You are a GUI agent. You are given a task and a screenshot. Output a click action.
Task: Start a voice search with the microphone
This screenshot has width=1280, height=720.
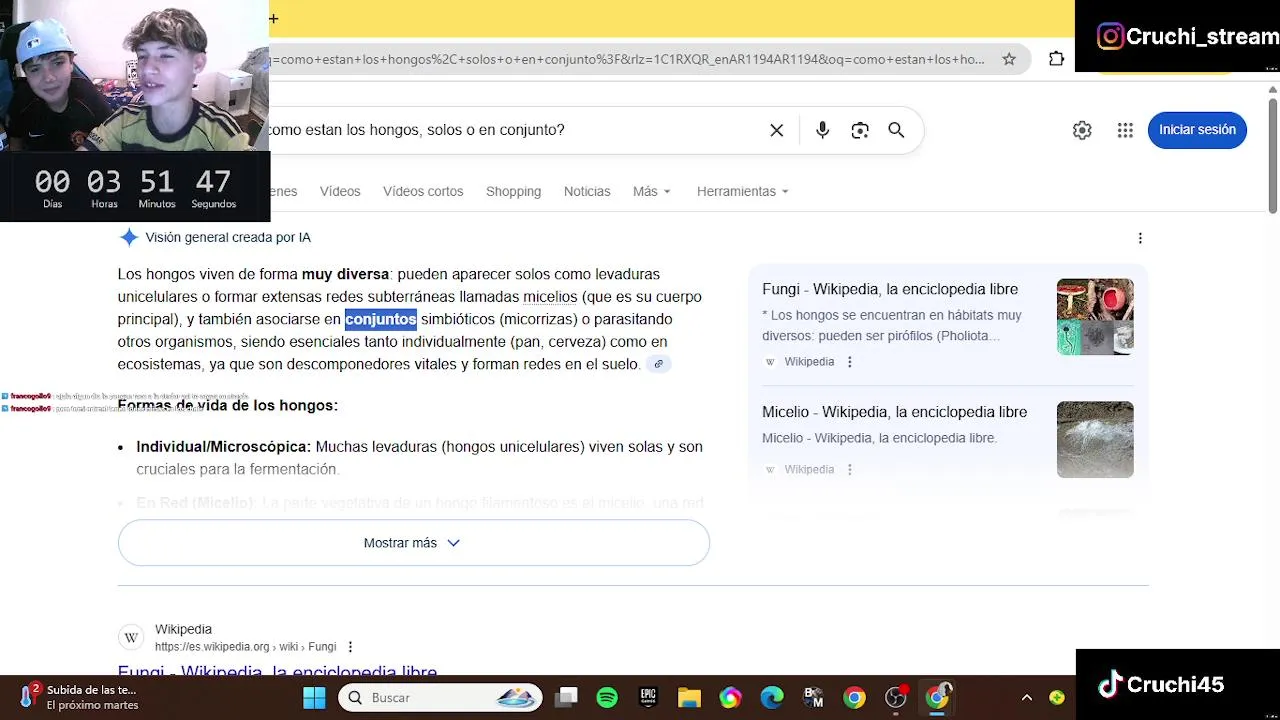tap(822, 130)
